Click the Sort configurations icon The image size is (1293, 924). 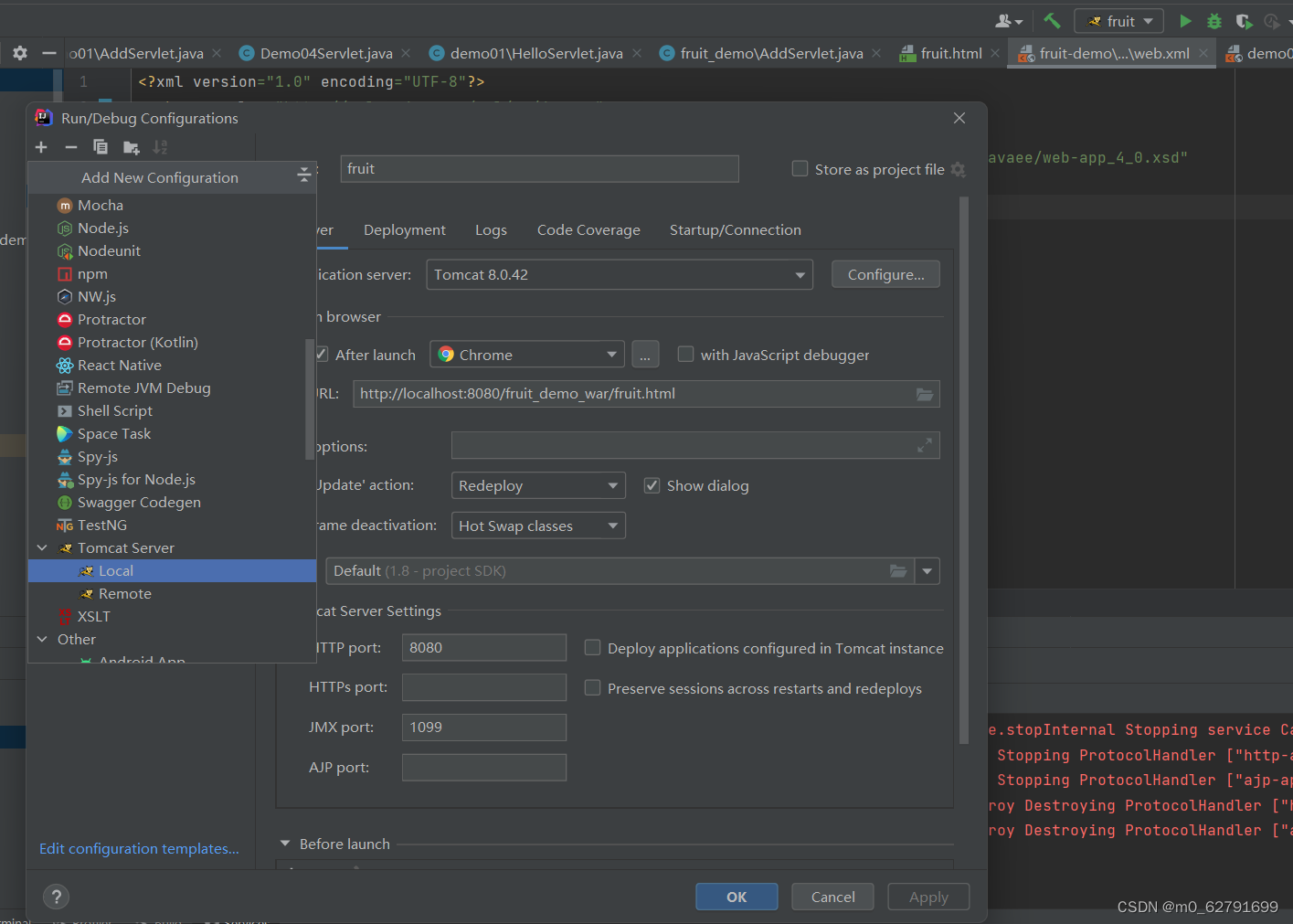pos(160,147)
